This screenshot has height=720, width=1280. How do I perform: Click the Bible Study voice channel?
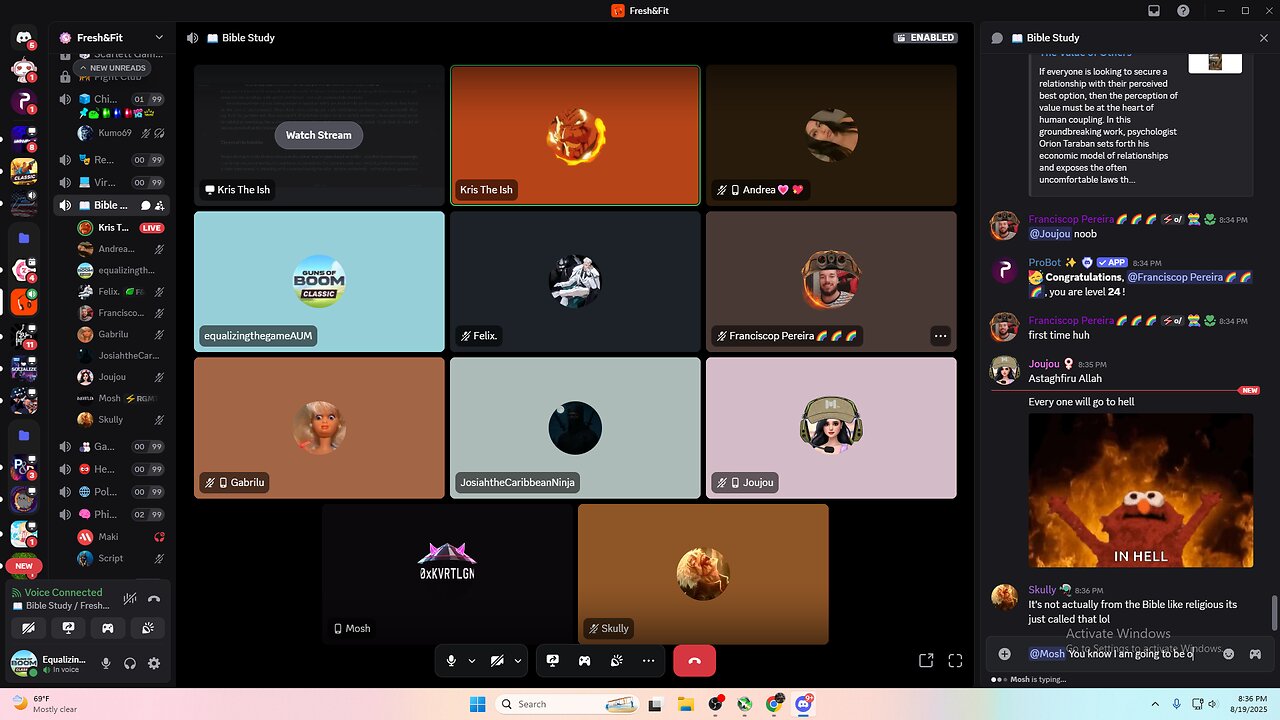pos(111,205)
